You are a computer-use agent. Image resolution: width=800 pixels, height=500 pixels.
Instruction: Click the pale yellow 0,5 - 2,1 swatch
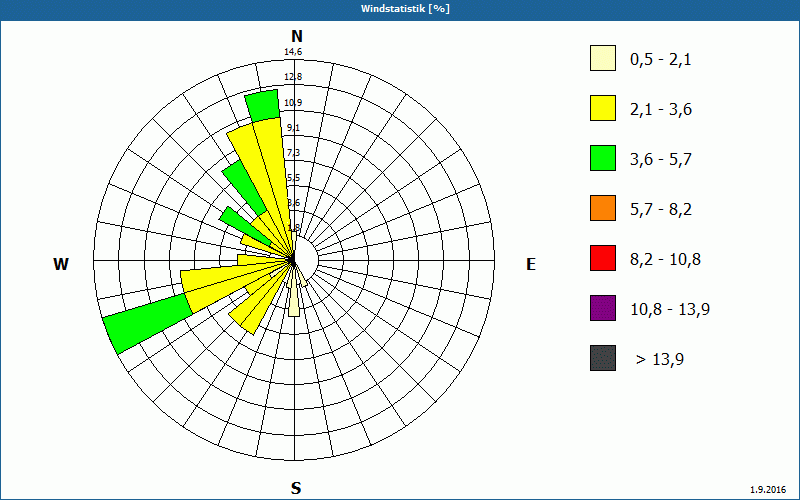(x=603, y=58)
